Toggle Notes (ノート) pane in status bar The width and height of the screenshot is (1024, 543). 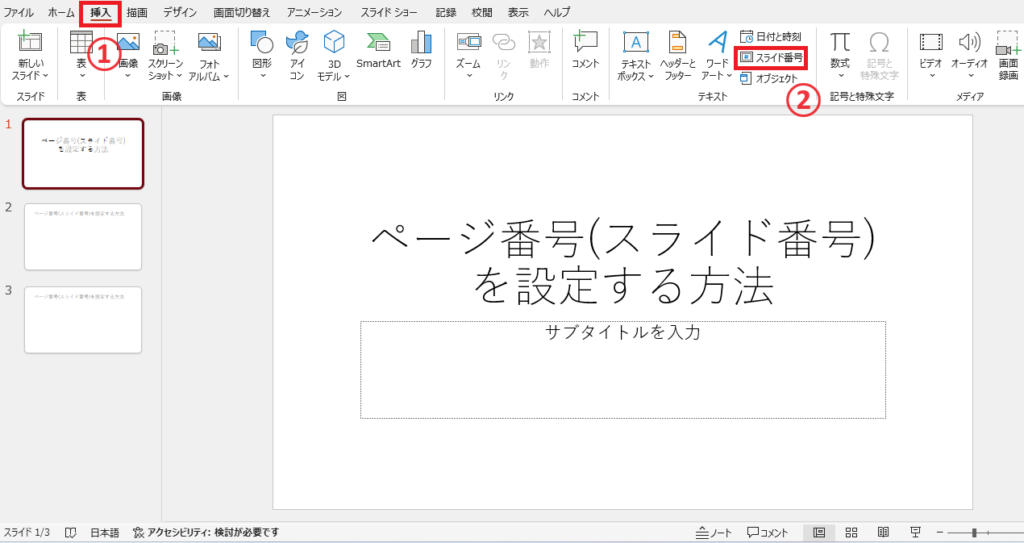coord(713,533)
